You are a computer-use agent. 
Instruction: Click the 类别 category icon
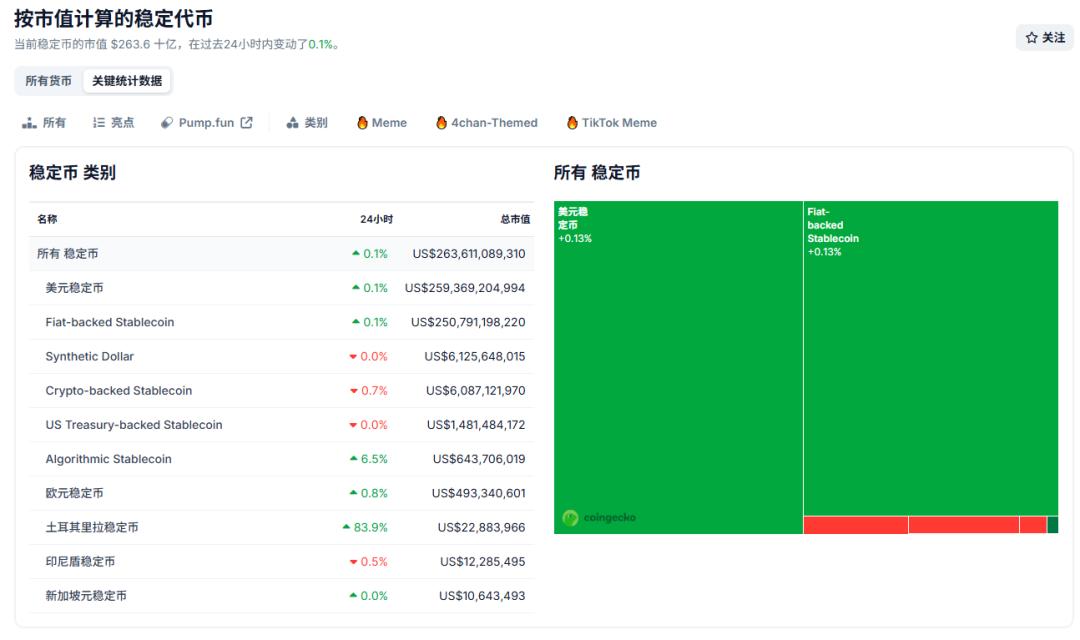(x=293, y=123)
